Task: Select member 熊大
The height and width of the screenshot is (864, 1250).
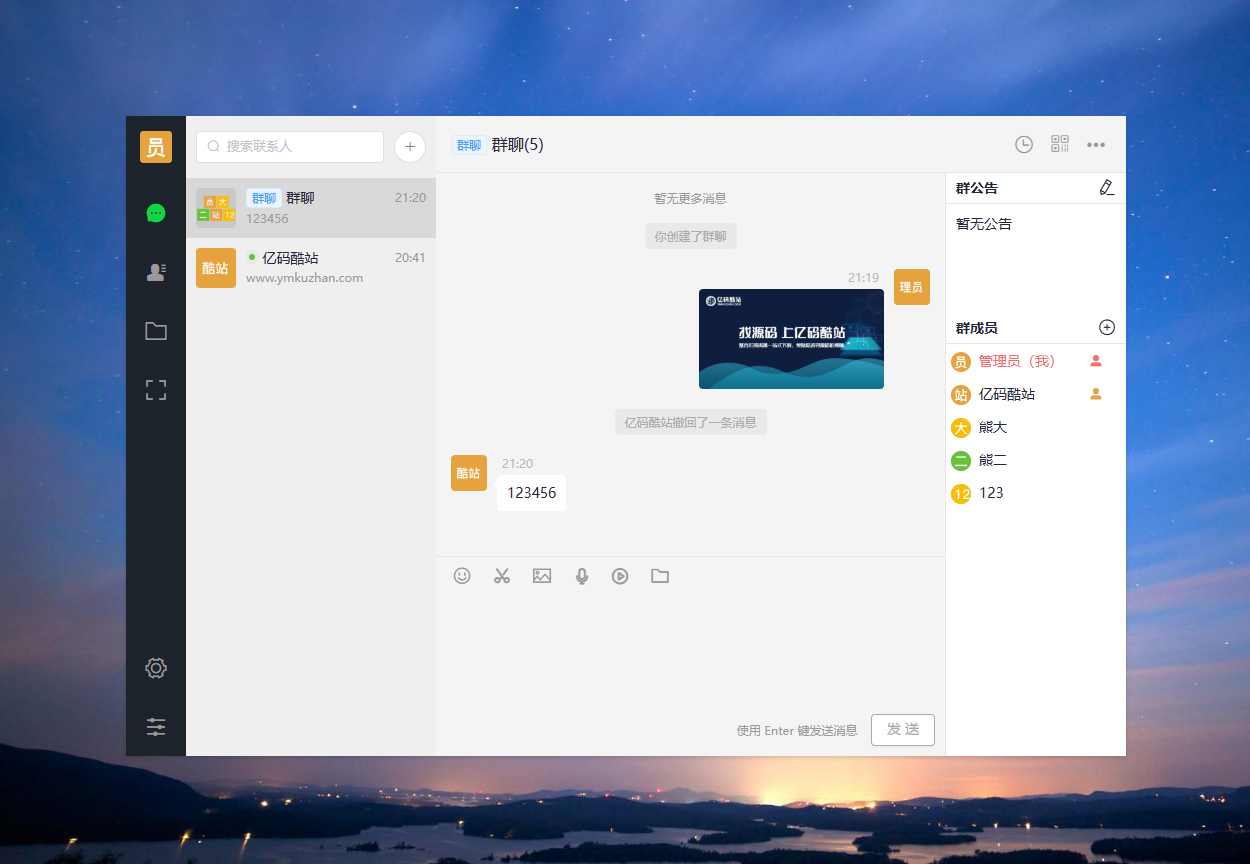Action: pos(1035,427)
